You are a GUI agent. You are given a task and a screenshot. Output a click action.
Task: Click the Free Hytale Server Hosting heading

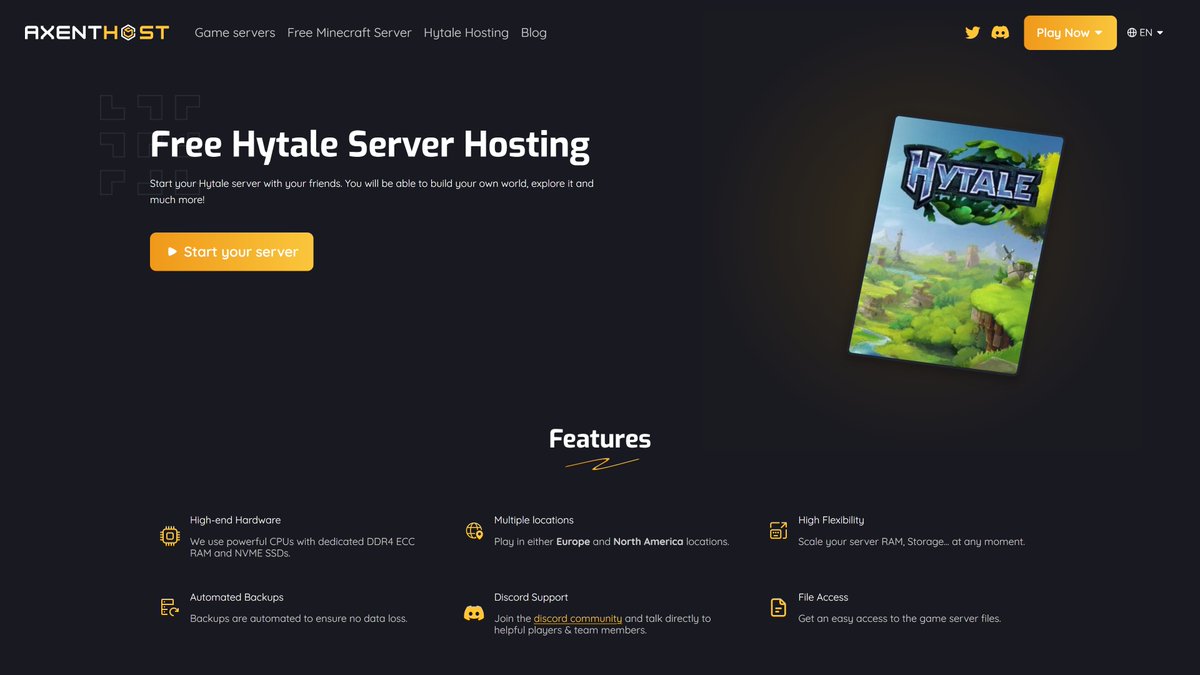[x=370, y=145]
